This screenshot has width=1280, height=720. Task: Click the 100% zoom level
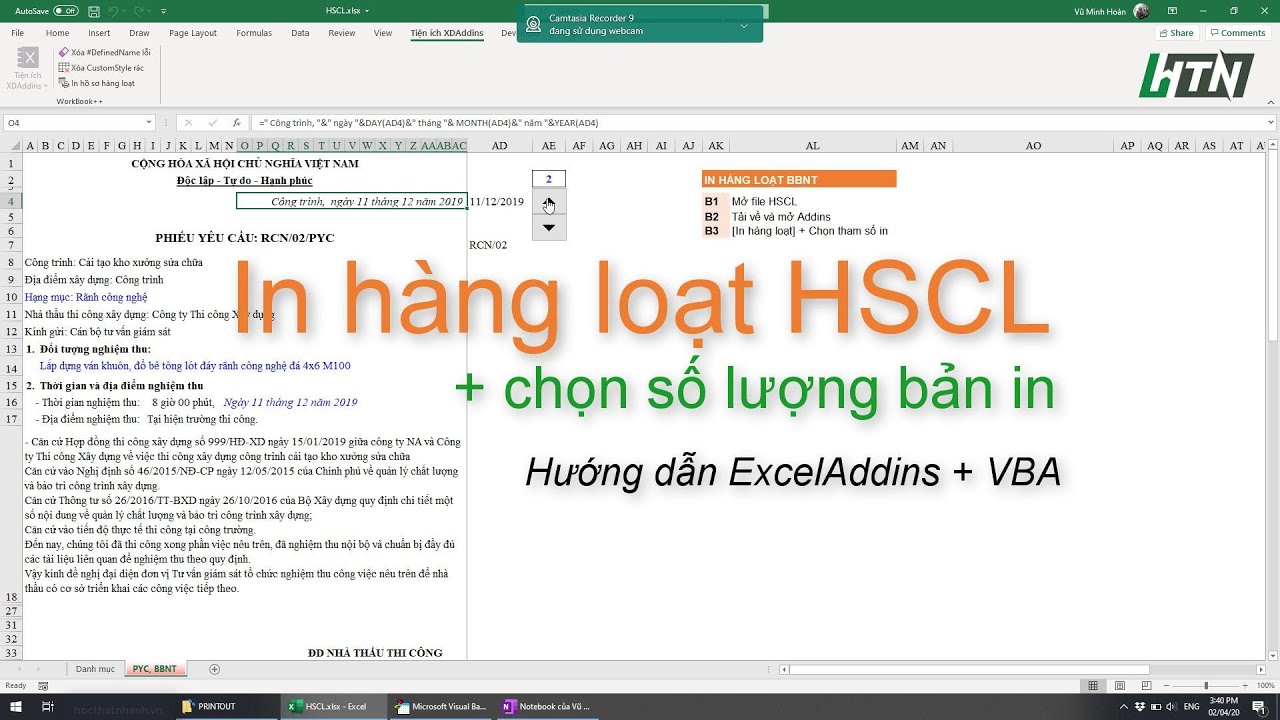(1266, 686)
